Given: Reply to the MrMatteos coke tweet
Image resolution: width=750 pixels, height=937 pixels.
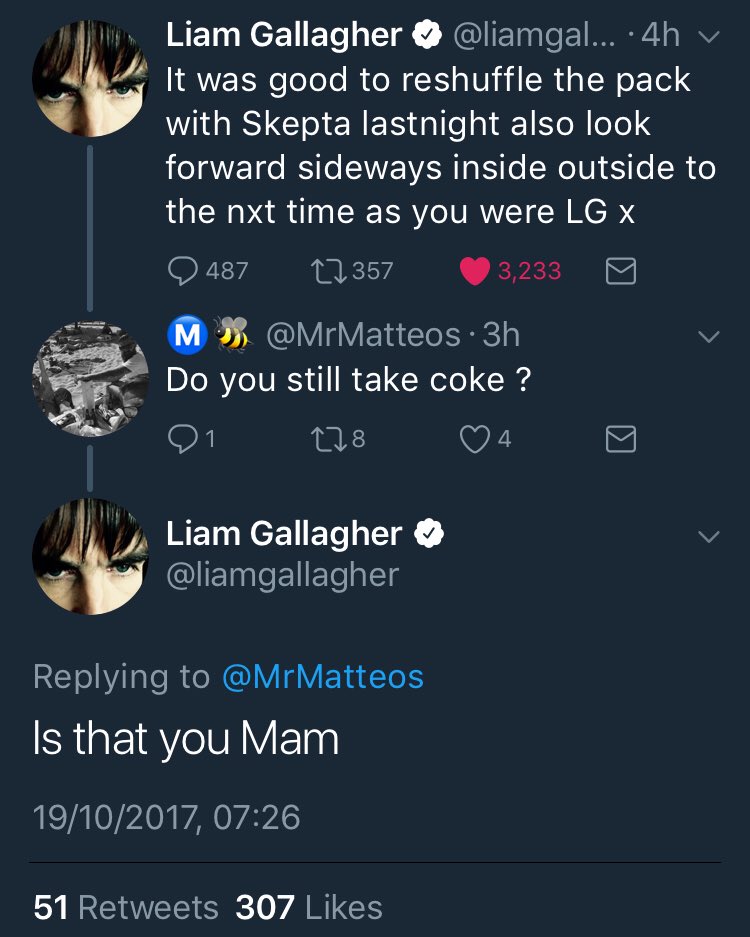Looking at the screenshot, I should tap(182, 439).
